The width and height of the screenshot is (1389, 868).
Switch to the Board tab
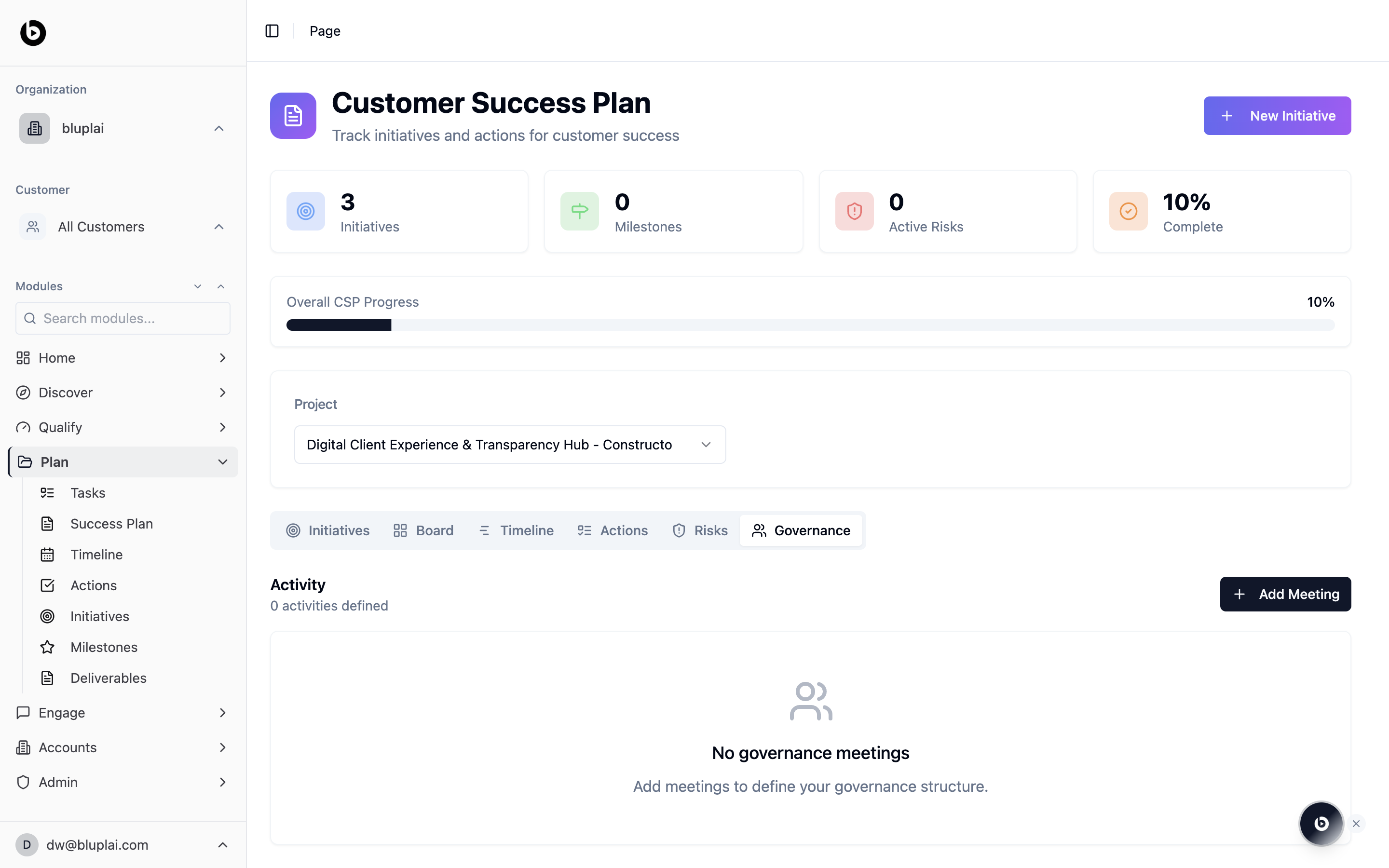point(423,530)
